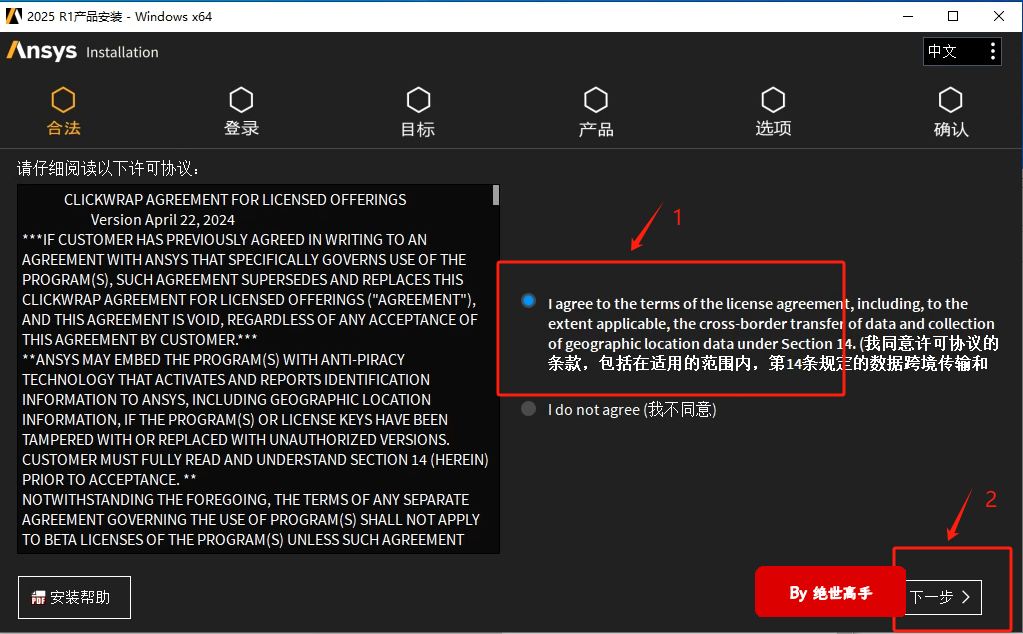The width and height of the screenshot is (1023, 634).
Task: Open the three-dot menu beside 中文
Action: [x=992, y=51]
